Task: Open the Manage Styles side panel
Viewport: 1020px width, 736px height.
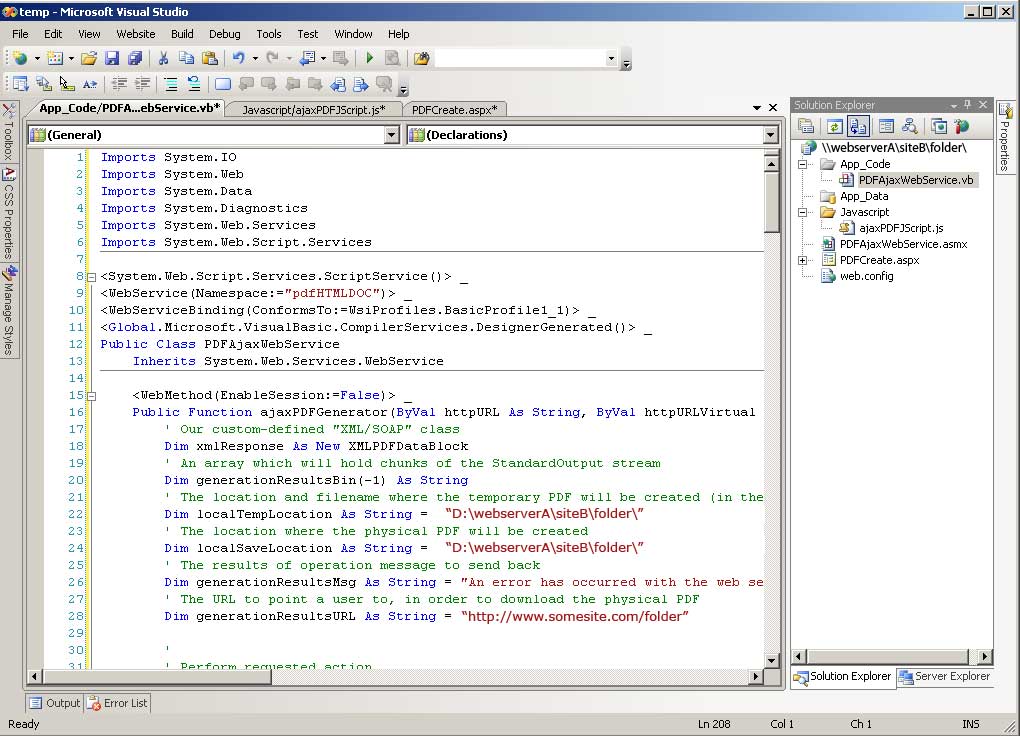Action: pyautogui.click(x=8, y=311)
